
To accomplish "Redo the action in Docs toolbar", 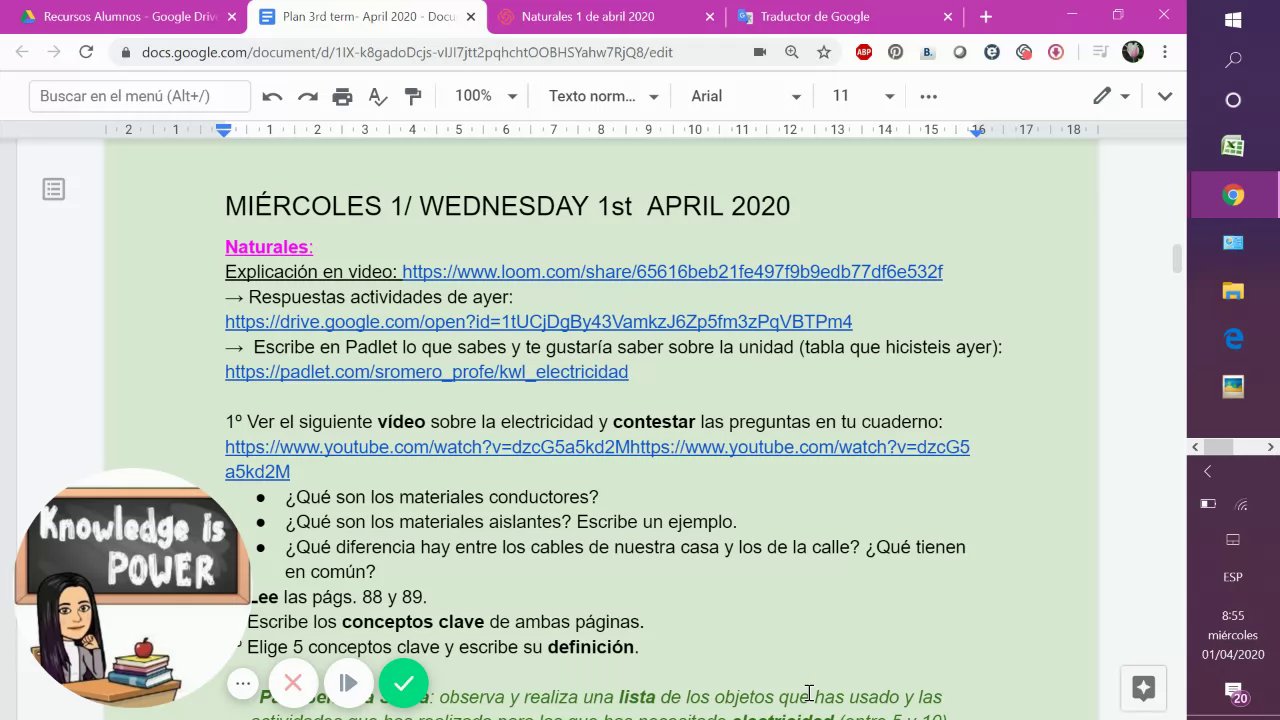I will pos(307,96).
